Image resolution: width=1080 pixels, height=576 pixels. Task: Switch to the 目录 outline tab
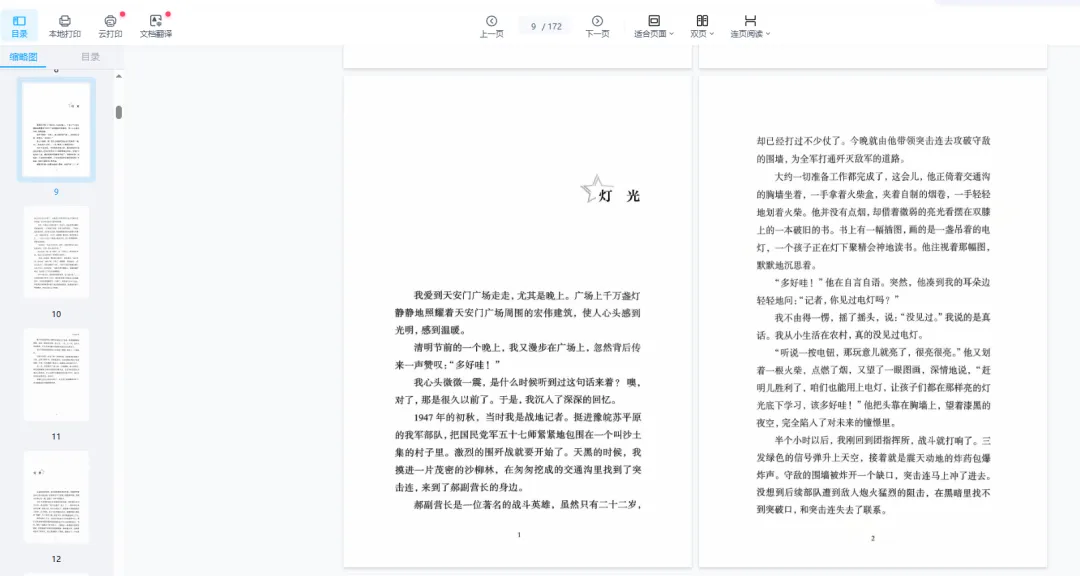point(91,57)
